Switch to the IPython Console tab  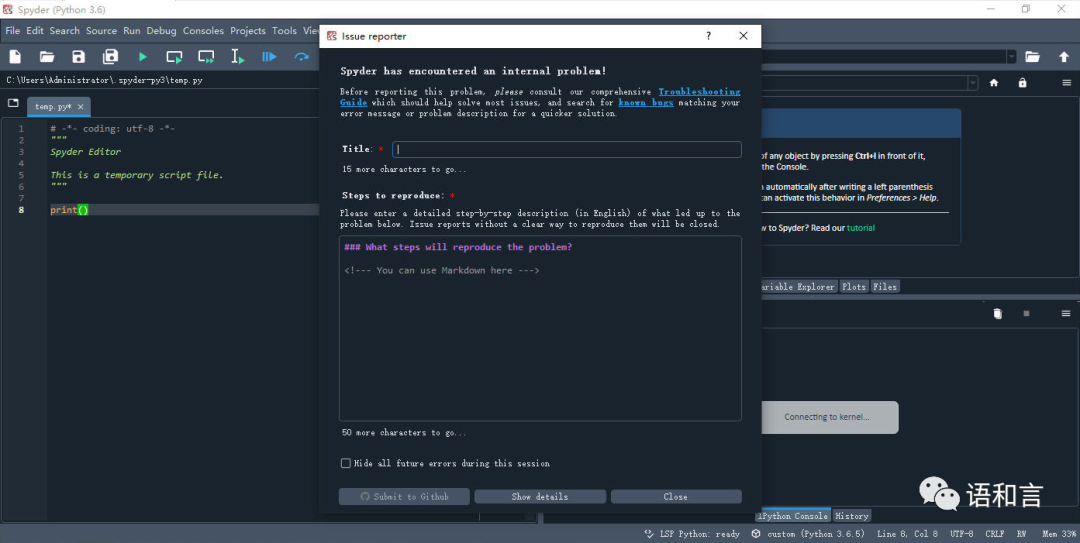(793, 515)
